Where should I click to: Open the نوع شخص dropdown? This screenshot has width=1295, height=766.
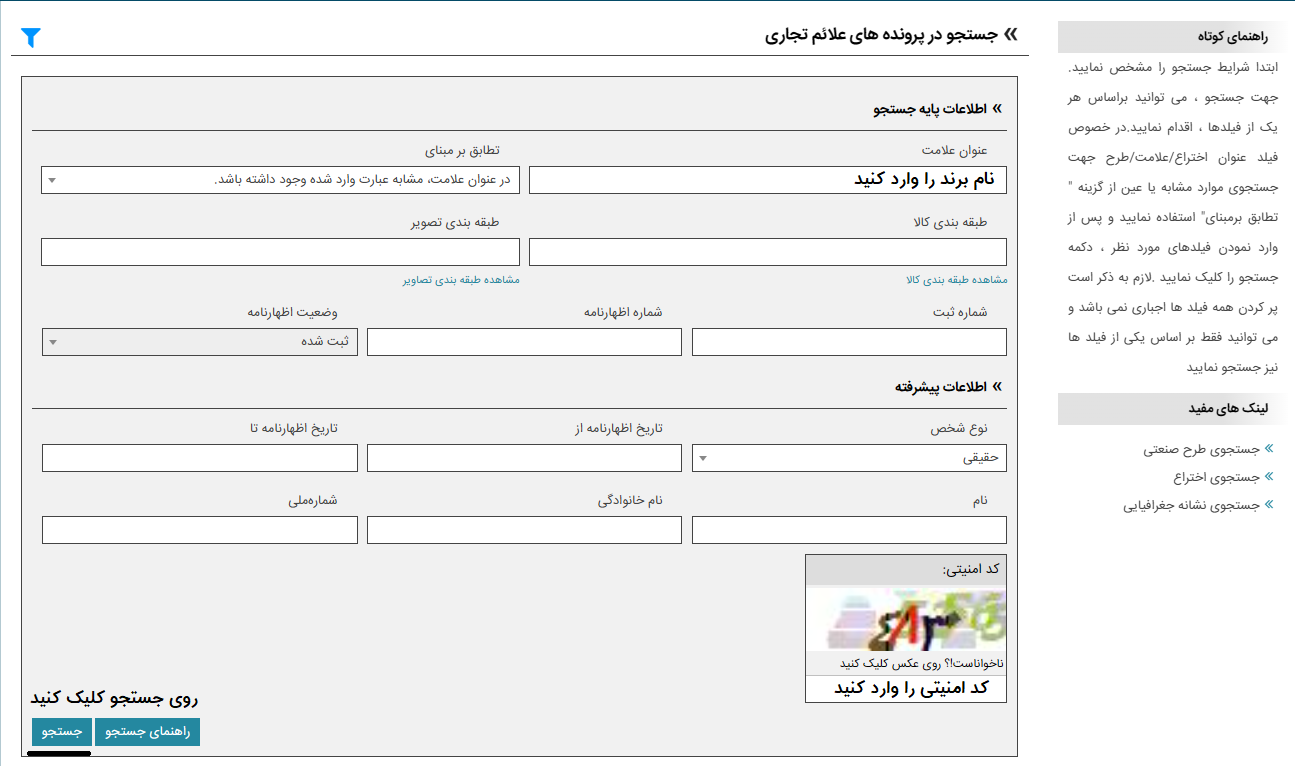849,458
